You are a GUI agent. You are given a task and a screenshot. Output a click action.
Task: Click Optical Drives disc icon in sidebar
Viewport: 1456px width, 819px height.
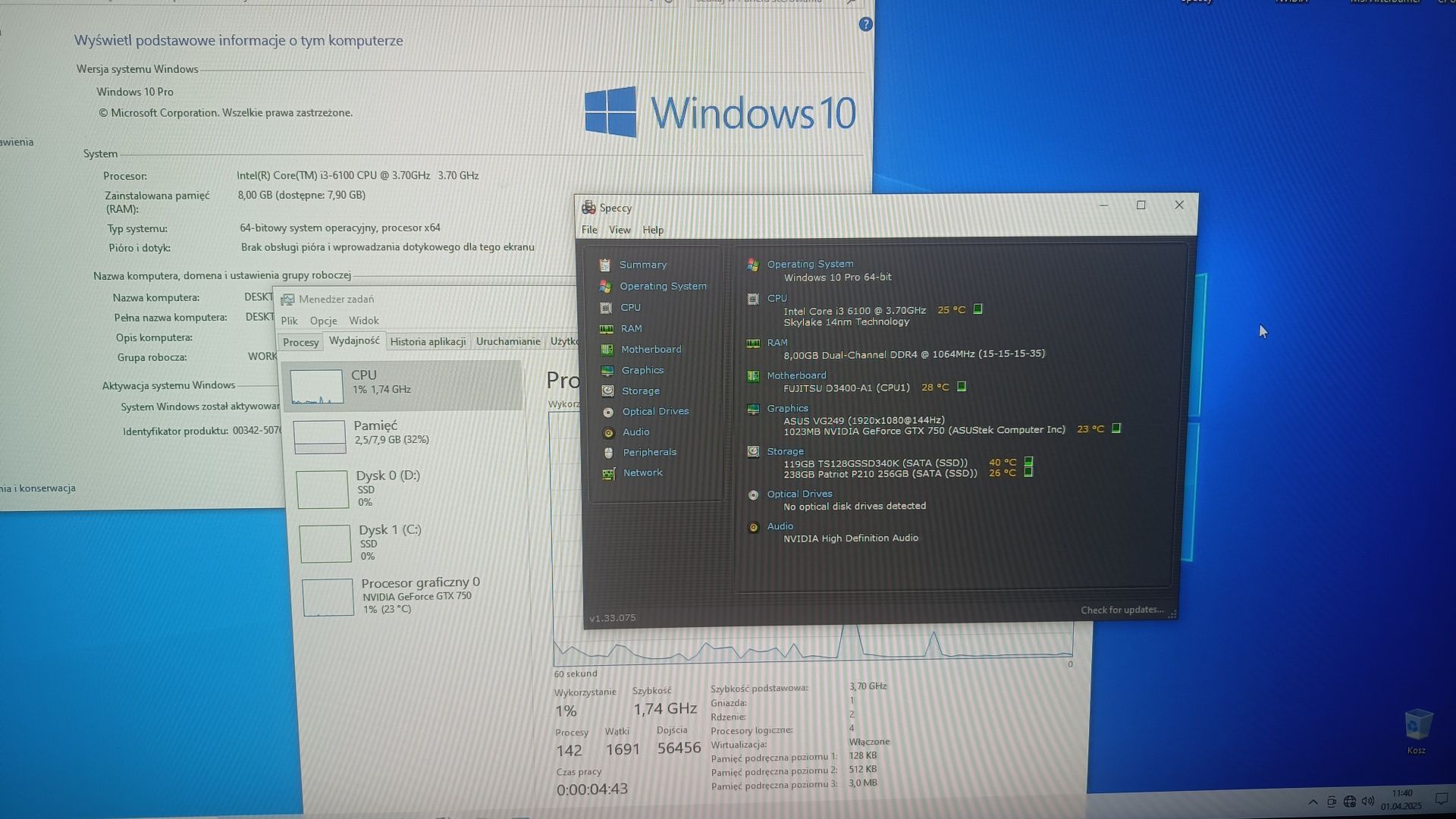pyautogui.click(x=608, y=412)
